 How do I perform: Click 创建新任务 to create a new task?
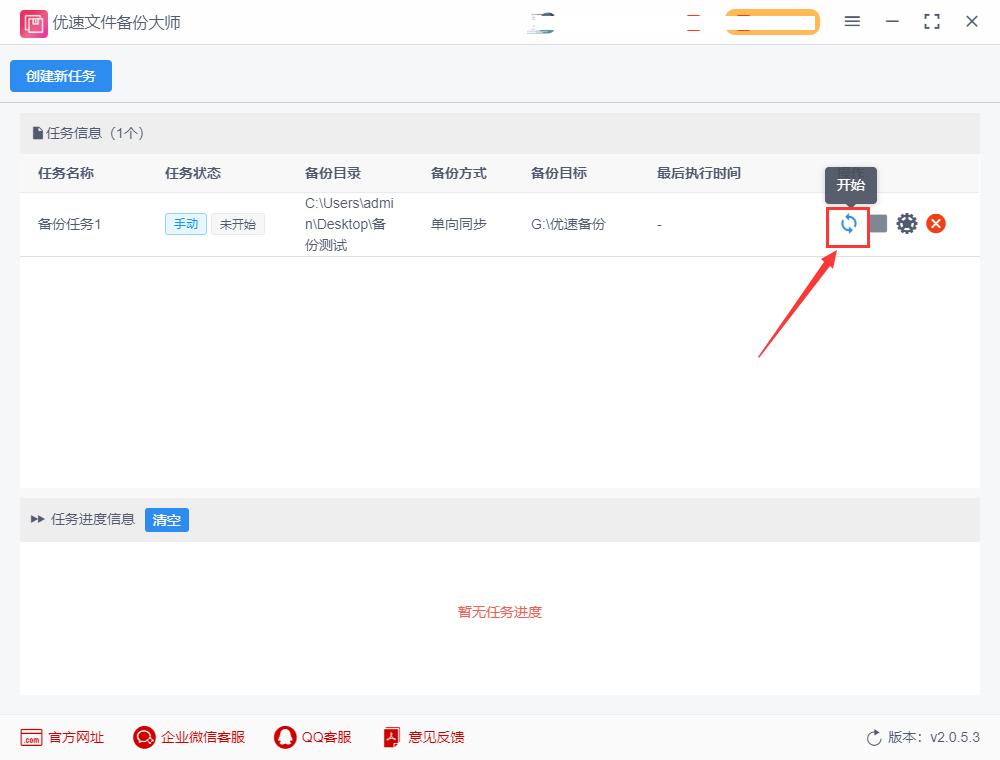pyautogui.click(x=60, y=75)
